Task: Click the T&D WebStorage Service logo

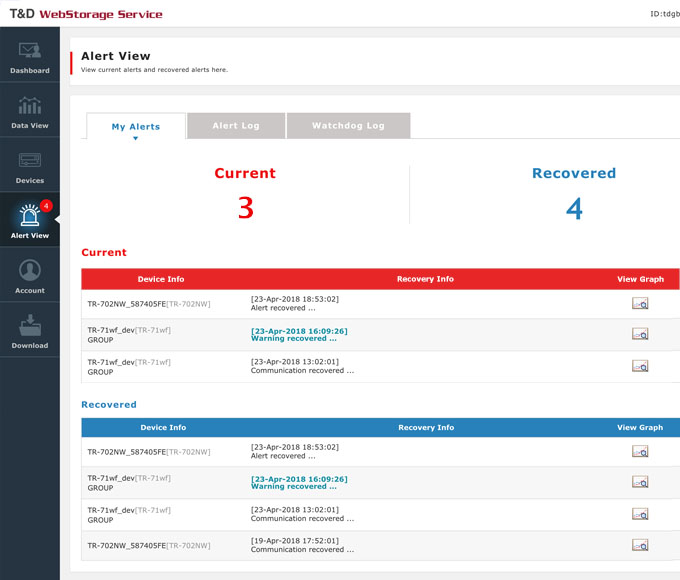Action: [86, 14]
